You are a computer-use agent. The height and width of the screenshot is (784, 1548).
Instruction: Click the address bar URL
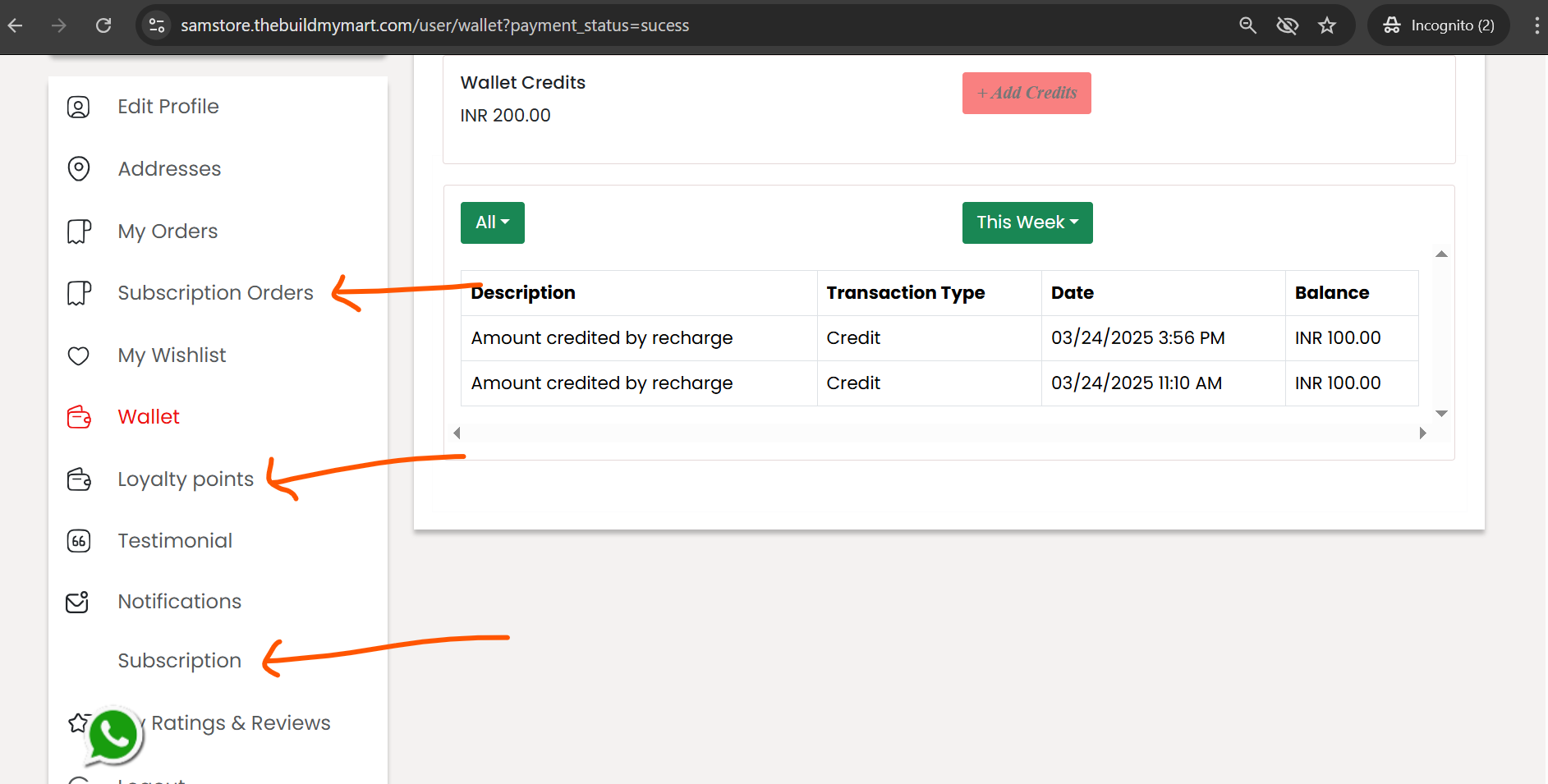[435, 25]
